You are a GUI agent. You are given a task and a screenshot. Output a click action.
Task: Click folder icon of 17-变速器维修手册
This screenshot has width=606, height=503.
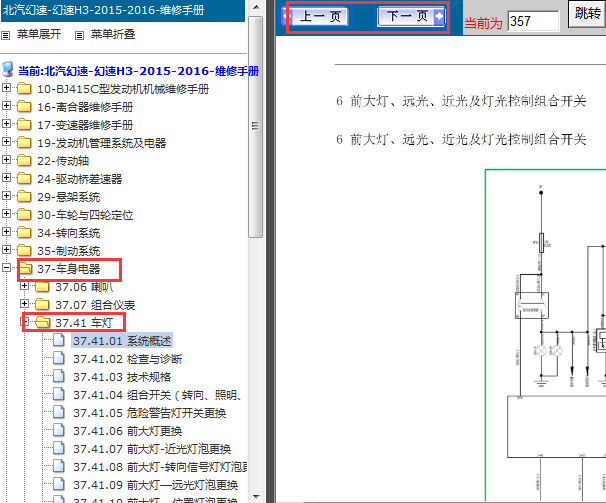(x=24, y=125)
